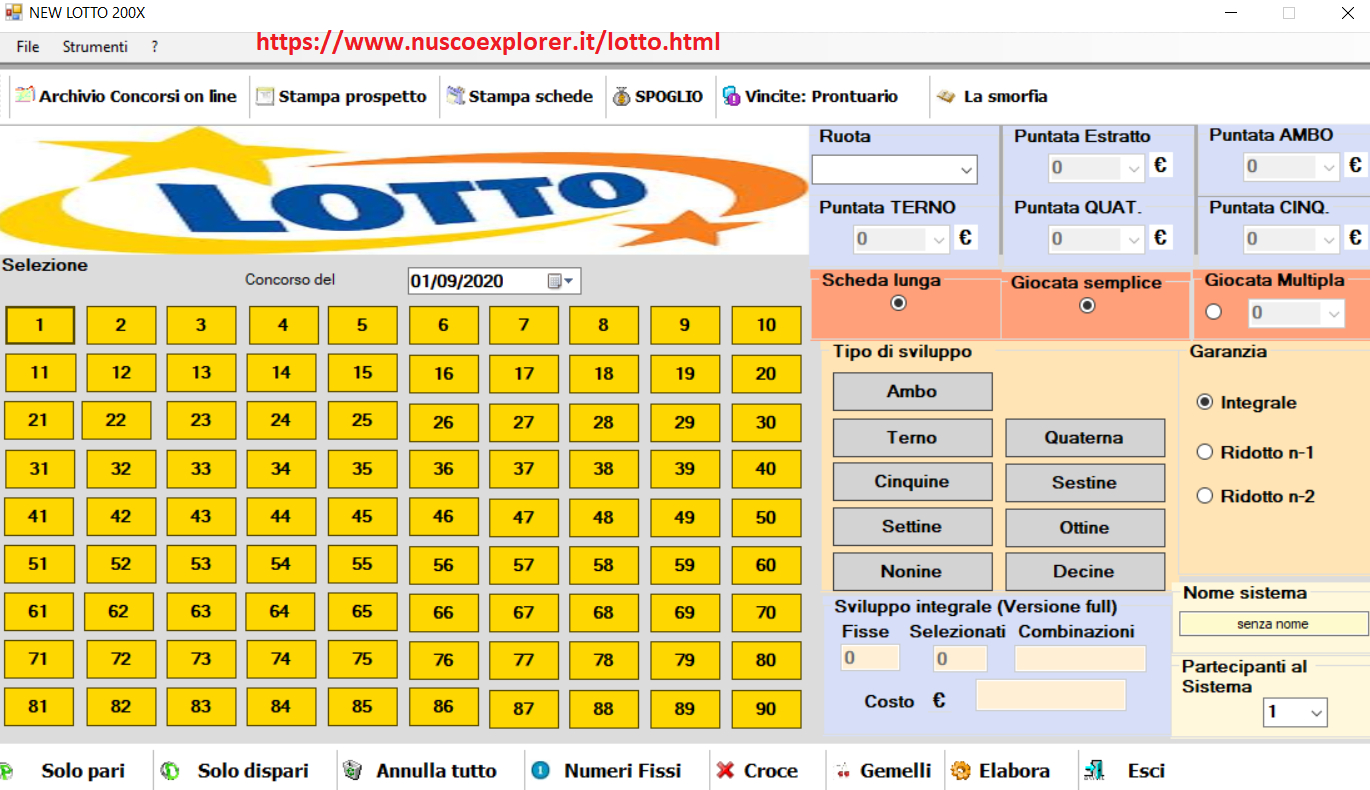
Task: Click the SPOGLIO money bag icon
Action: point(621,97)
